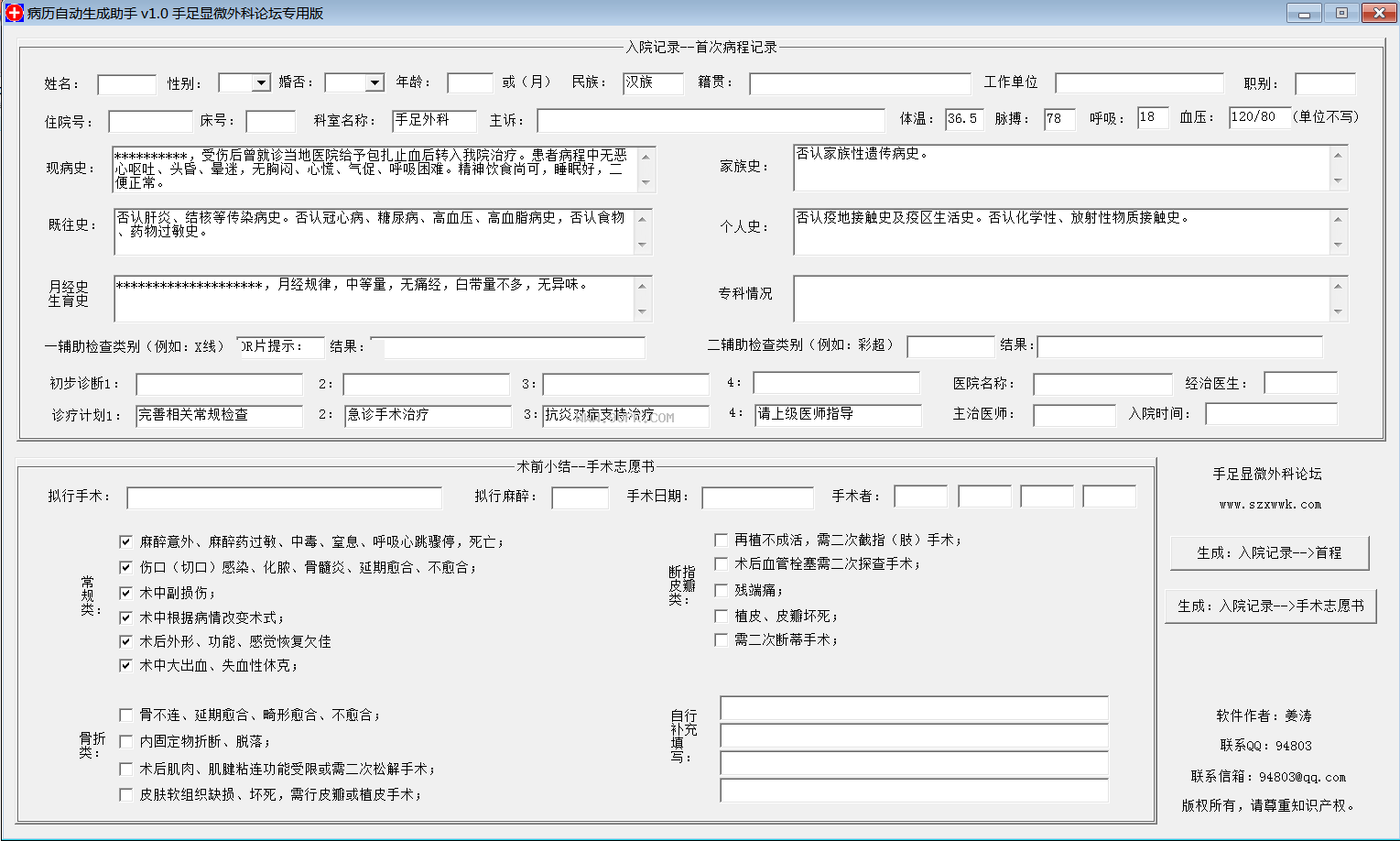
Task: Click the 姓名 input field
Action: [126, 84]
